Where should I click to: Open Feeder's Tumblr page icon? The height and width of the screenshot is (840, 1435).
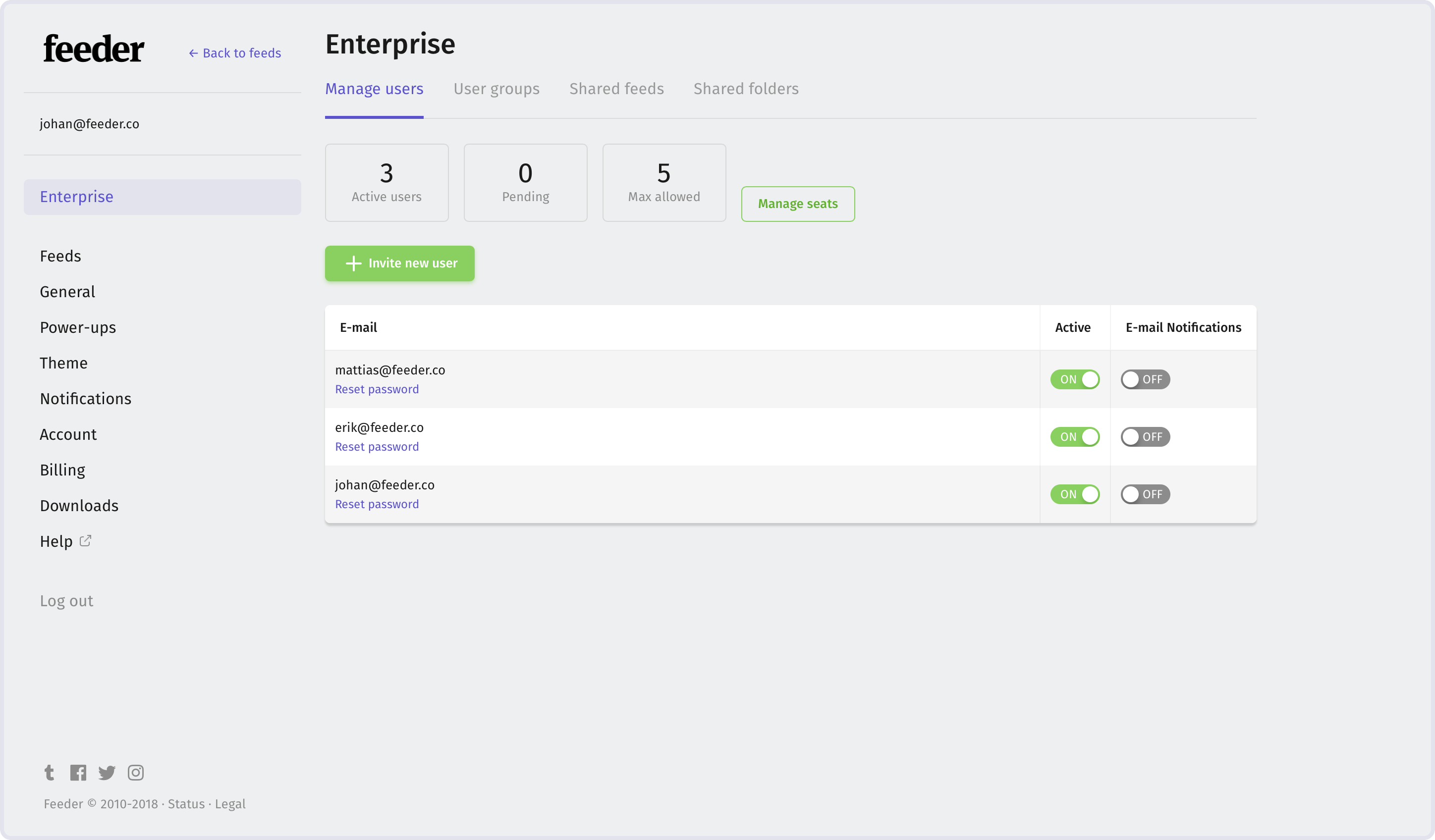(50, 772)
